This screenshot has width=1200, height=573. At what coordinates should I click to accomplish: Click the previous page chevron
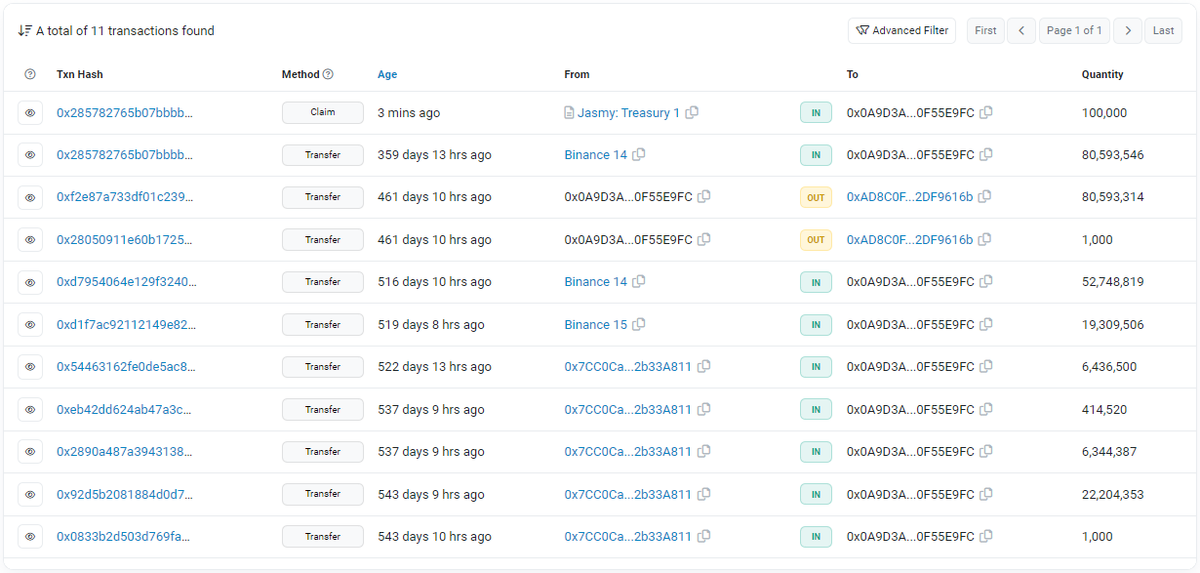coord(1021,31)
